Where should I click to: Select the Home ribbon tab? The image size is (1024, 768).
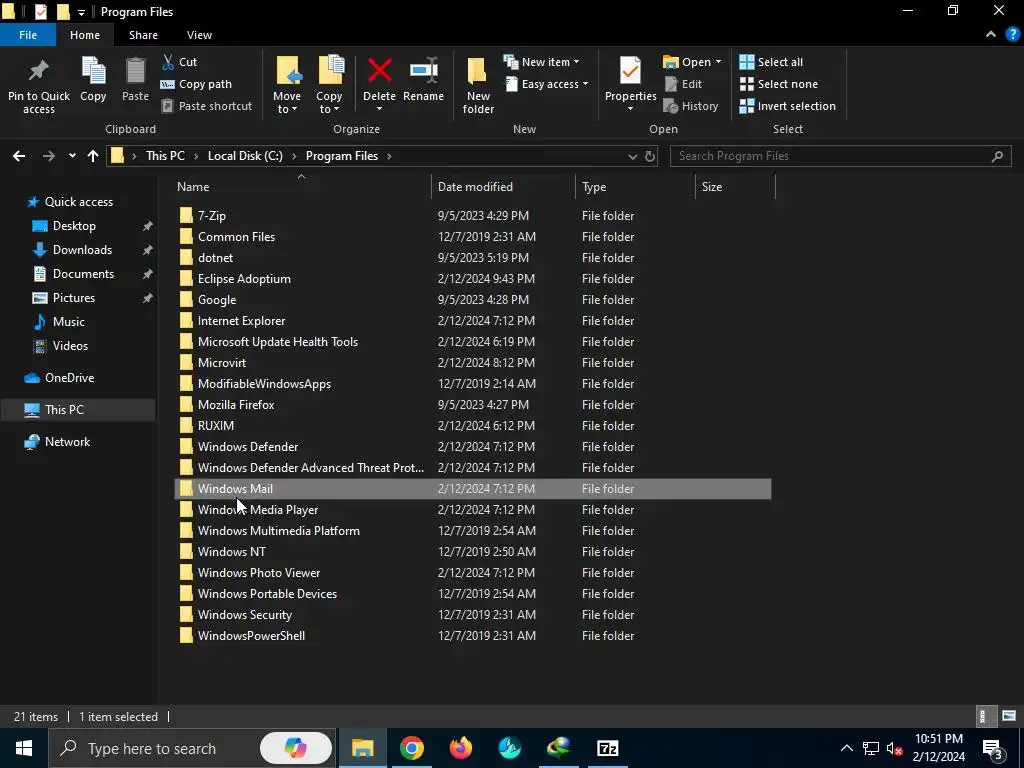point(85,35)
